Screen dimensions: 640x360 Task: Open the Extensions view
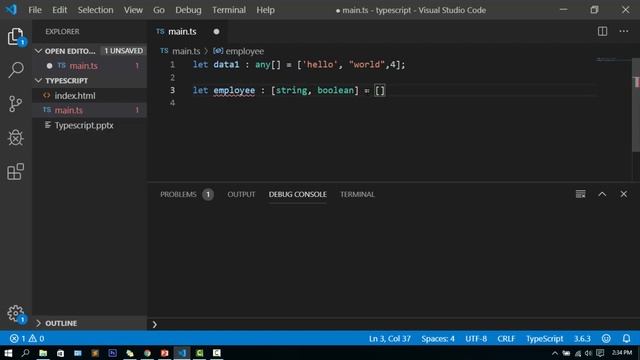pyautogui.click(x=16, y=171)
